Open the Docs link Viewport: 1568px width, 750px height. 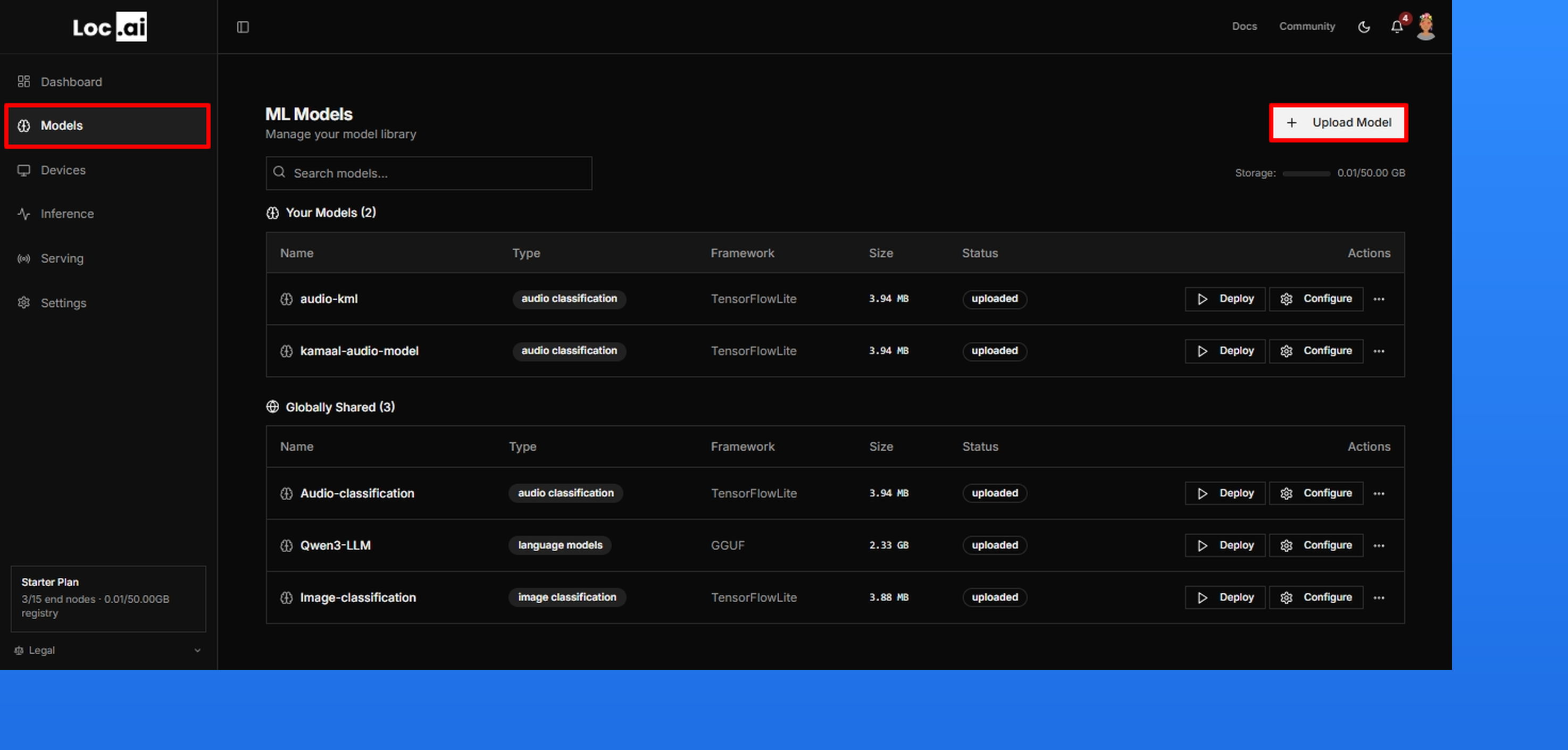[1244, 26]
